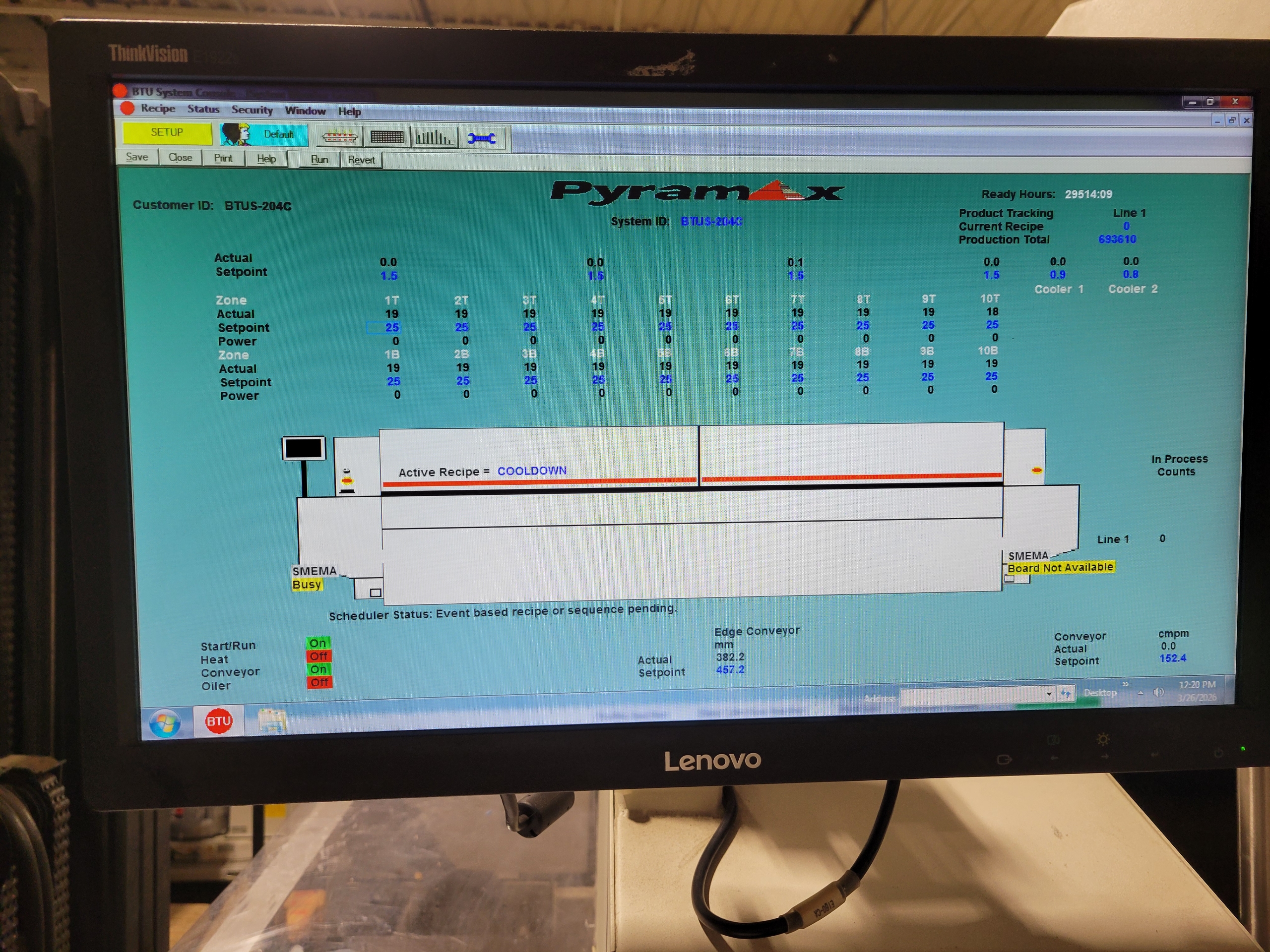Expand hidden tray icons with the arrow
The width and height of the screenshot is (1270, 952).
[x=1141, y=693]
